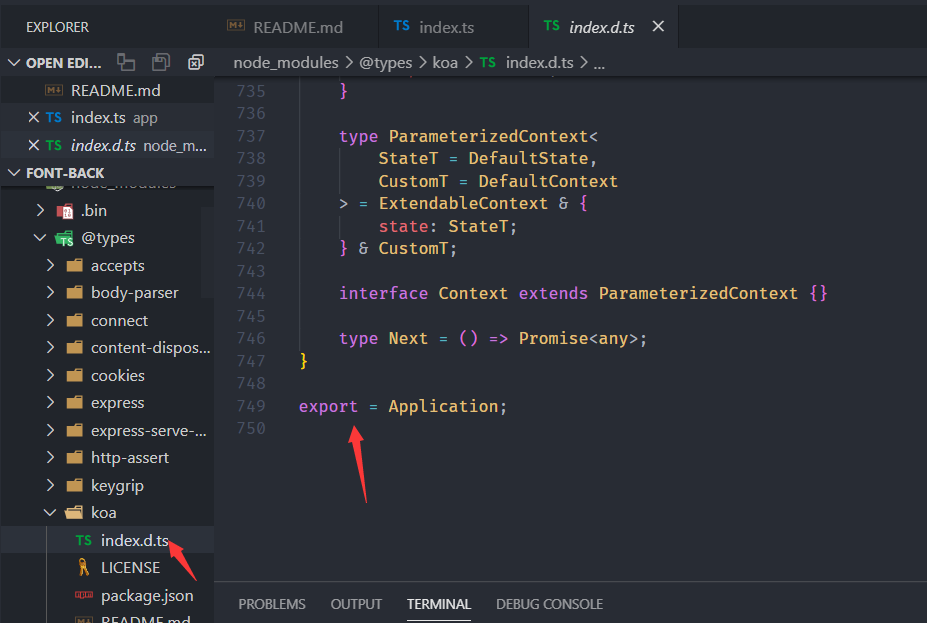Open the DEBUG CONSOLE panel tab

tap(549, 604)
